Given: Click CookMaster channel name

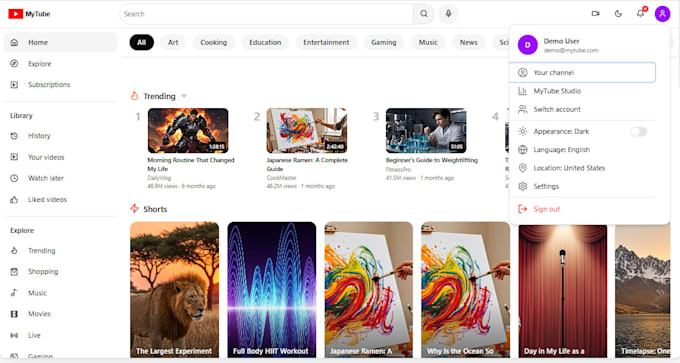Looking at the screenshot, I should coord(281,178).
